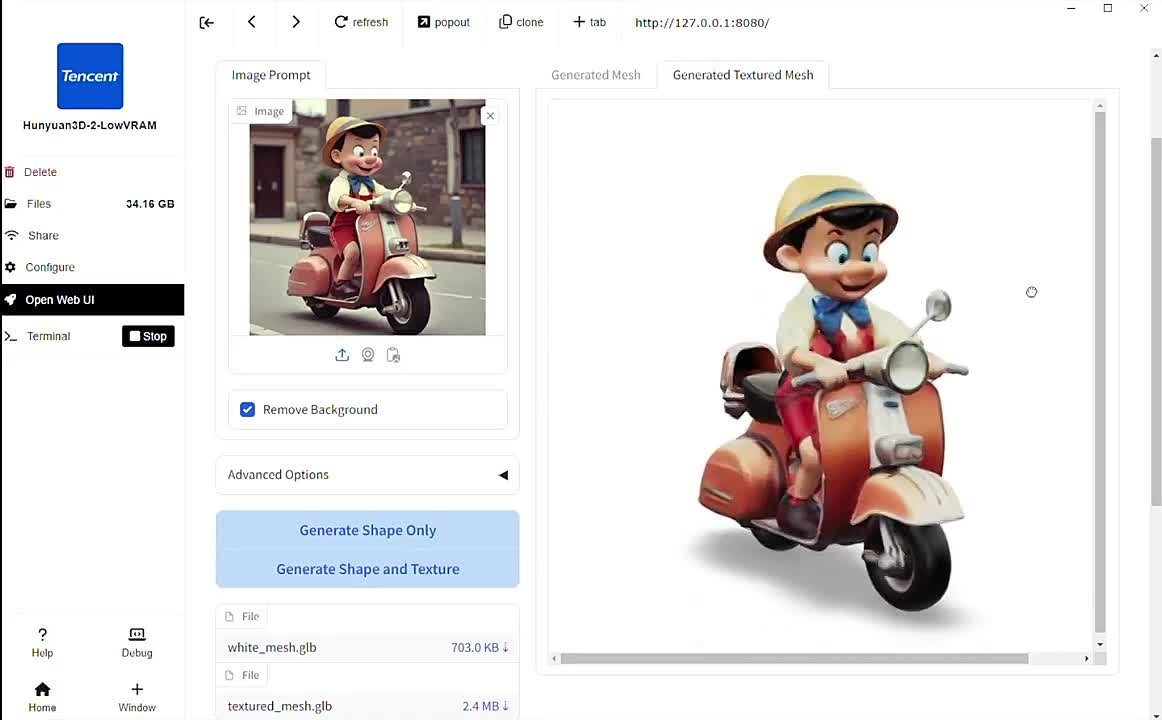Click the upload image icon
This screenshot has height=720, width=1162.
(x=342, y=355)
